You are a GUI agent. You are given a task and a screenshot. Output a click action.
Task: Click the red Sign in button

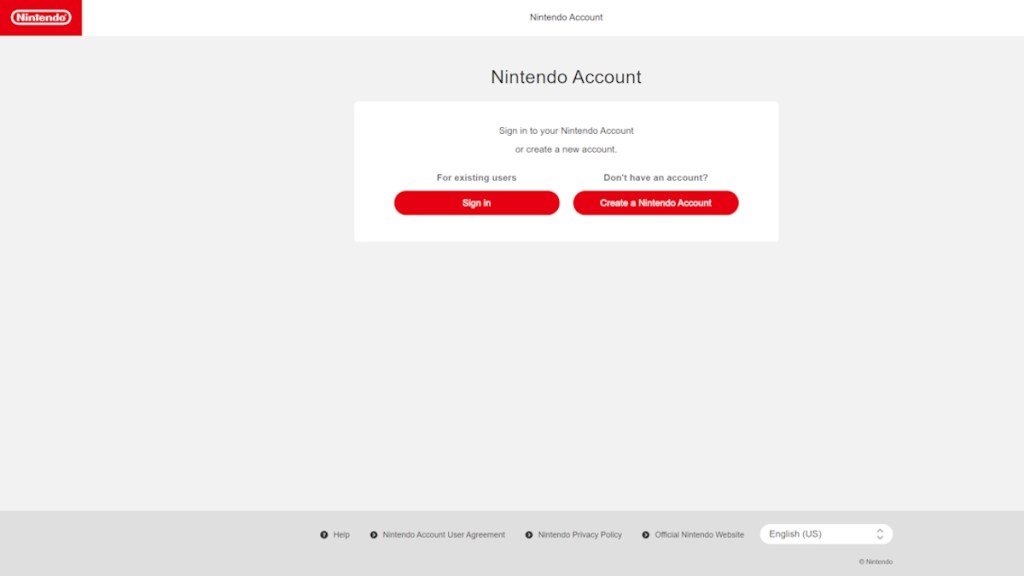(x=477, y=203)
